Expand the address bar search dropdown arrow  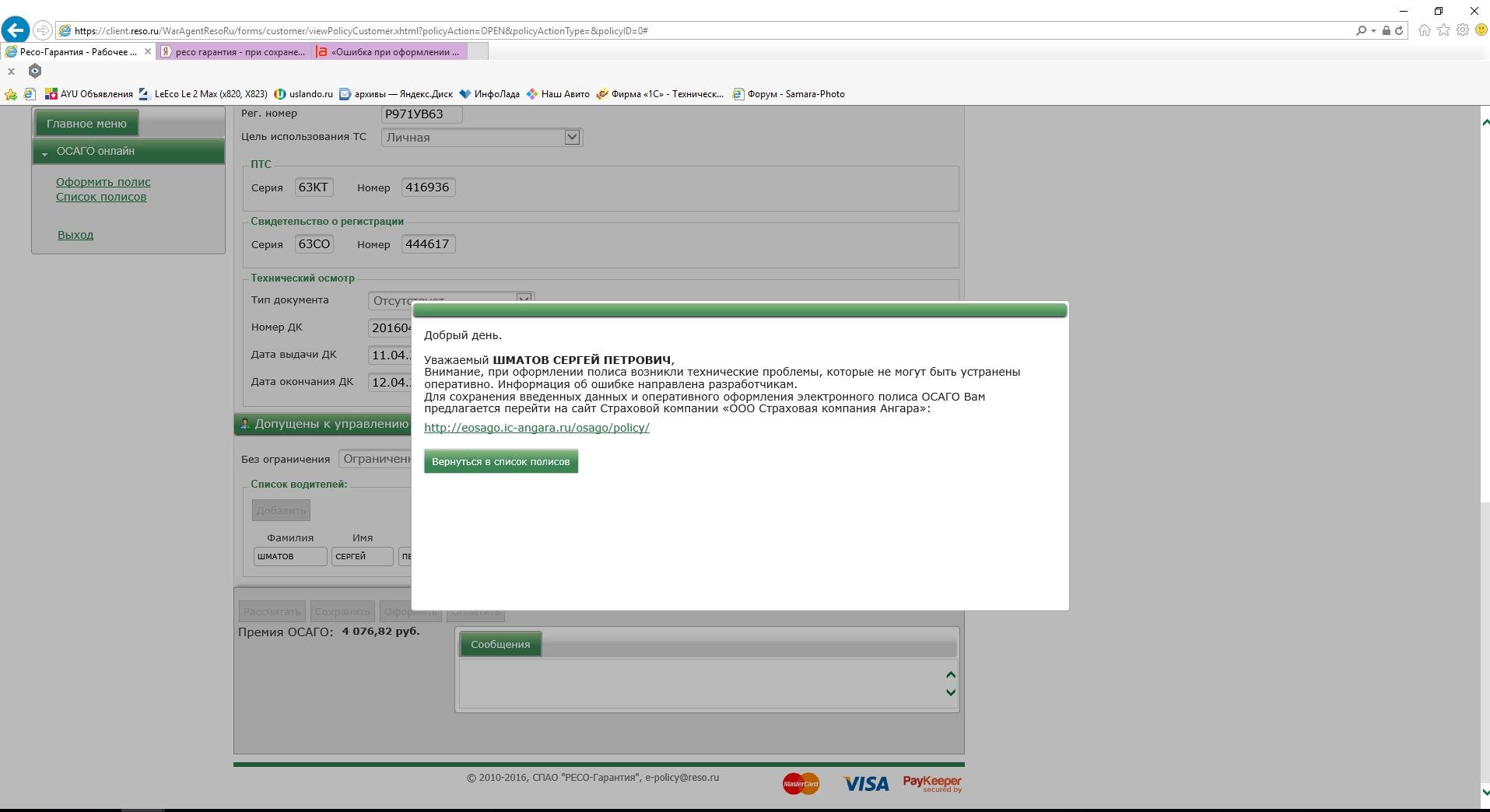click(1373, 31)
